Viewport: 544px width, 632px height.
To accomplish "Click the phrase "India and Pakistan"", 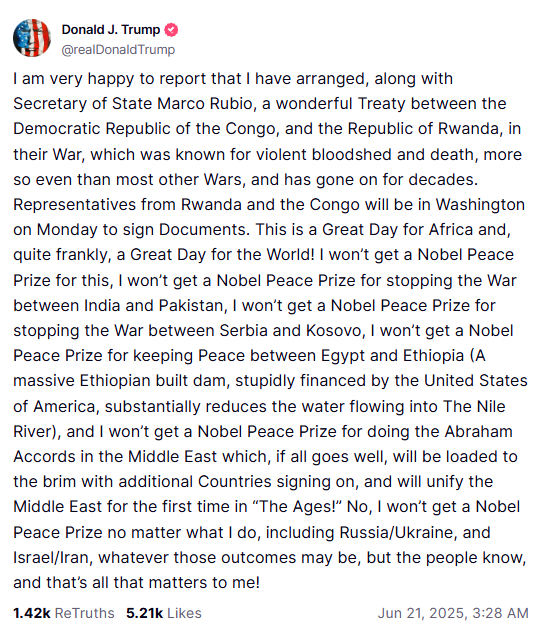I will (x=154, y=306).
